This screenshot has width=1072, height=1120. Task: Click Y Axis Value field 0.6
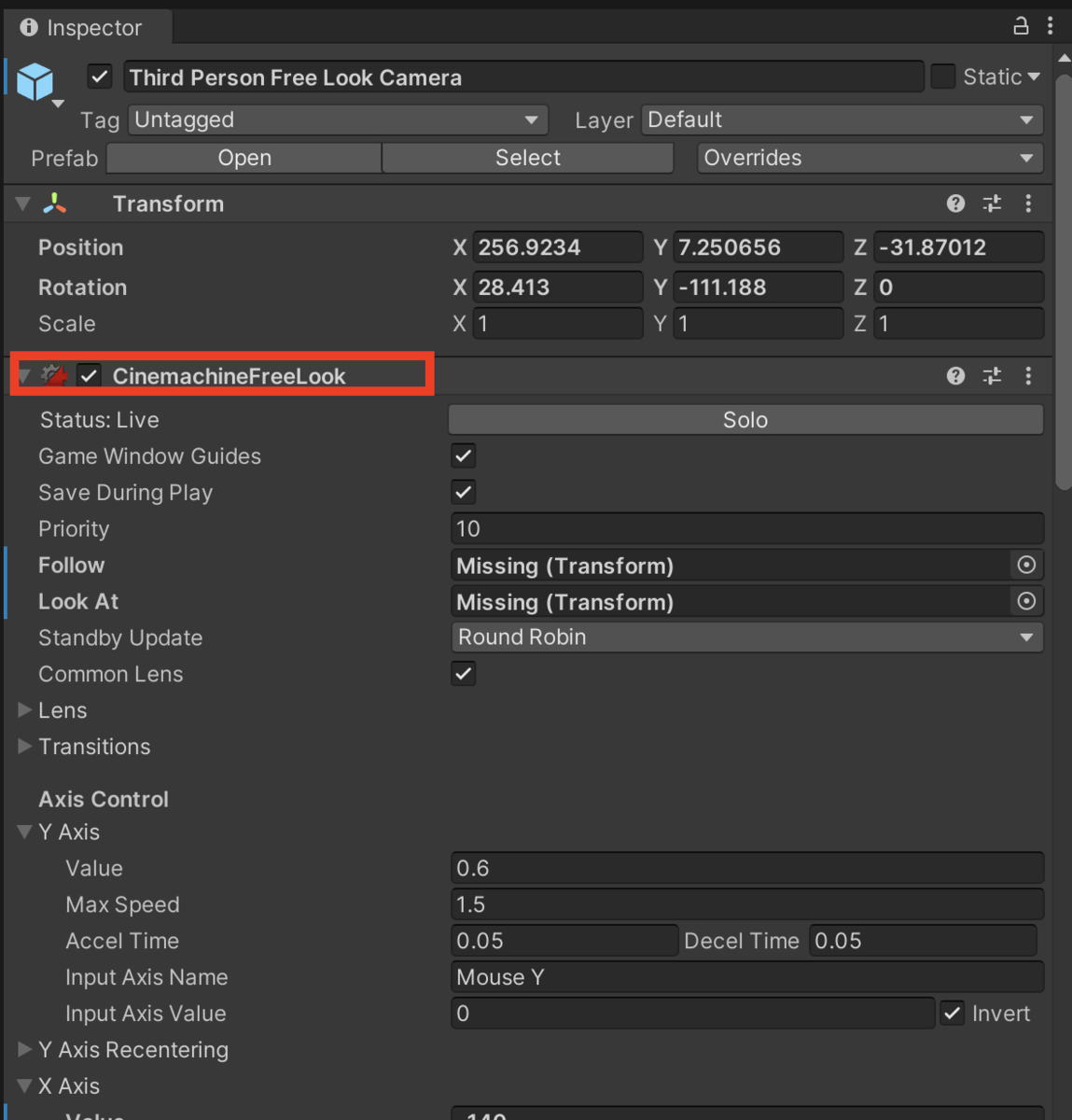pyautogui.click(x=746, y=868)
